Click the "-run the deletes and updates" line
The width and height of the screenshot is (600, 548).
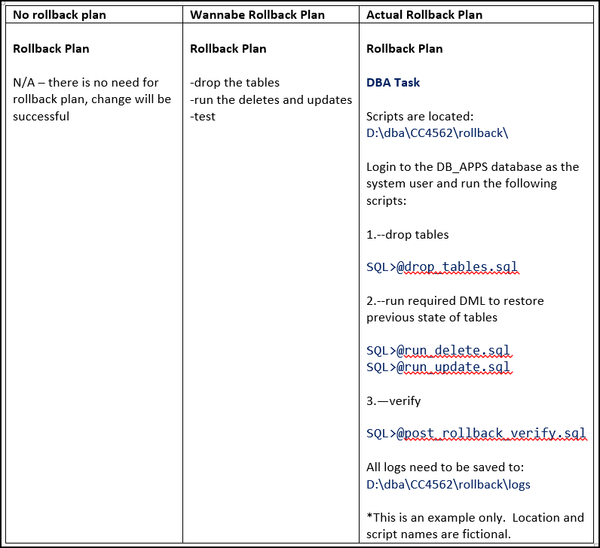point(270,99)
